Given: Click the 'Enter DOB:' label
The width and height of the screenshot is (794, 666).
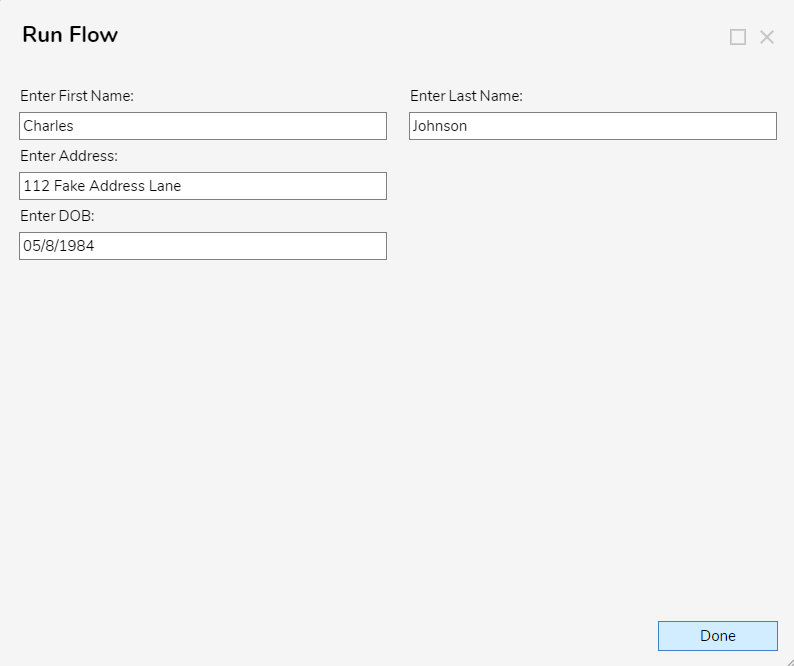Looking at the screenshot, I should [x=57, y=216].
